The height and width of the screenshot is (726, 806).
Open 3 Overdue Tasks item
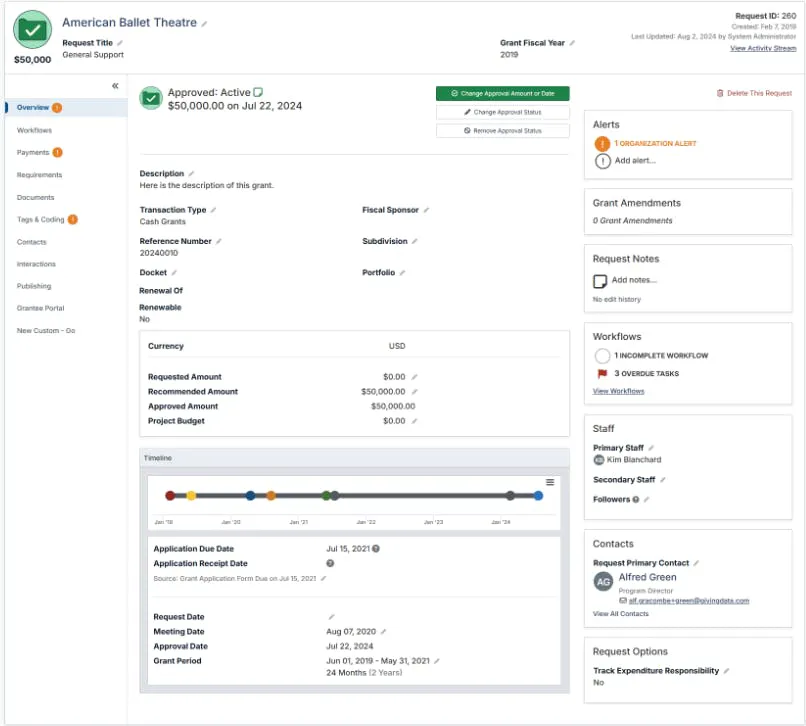pyautogui.click(x=646, y=374)
